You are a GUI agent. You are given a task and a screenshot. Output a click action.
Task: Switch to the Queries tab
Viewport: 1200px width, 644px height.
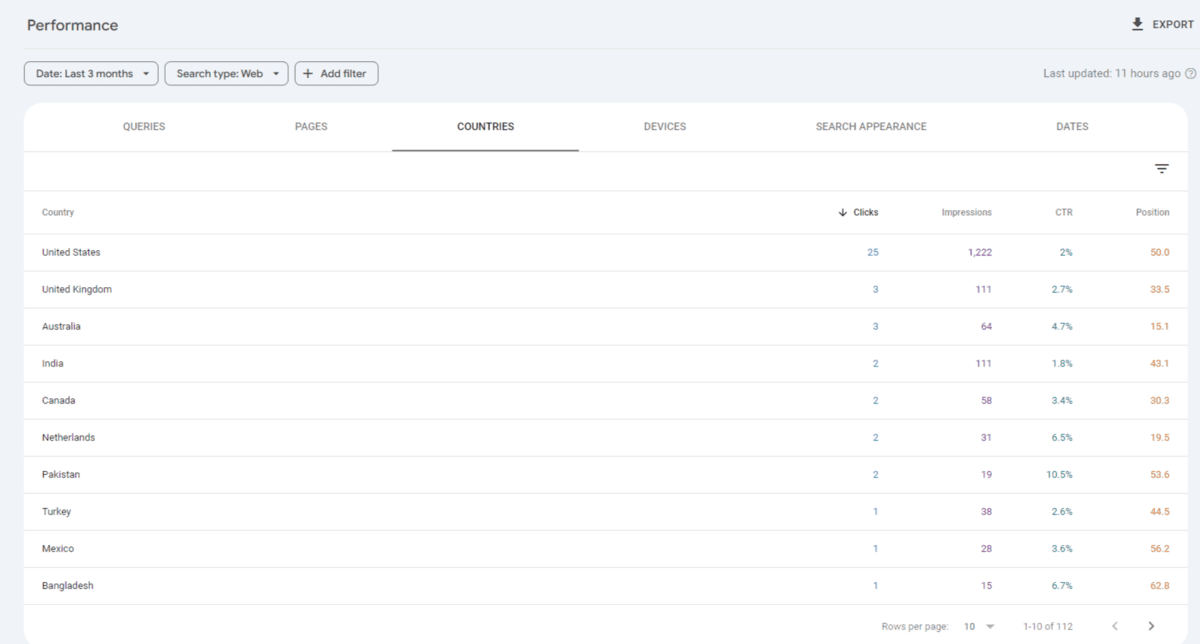144,127
